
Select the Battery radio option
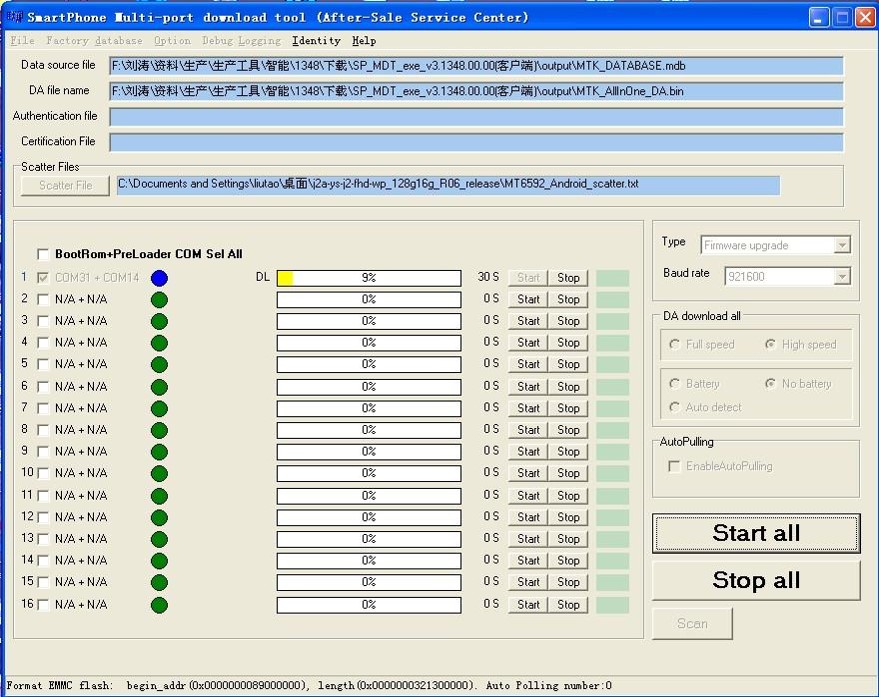(674, 384)
